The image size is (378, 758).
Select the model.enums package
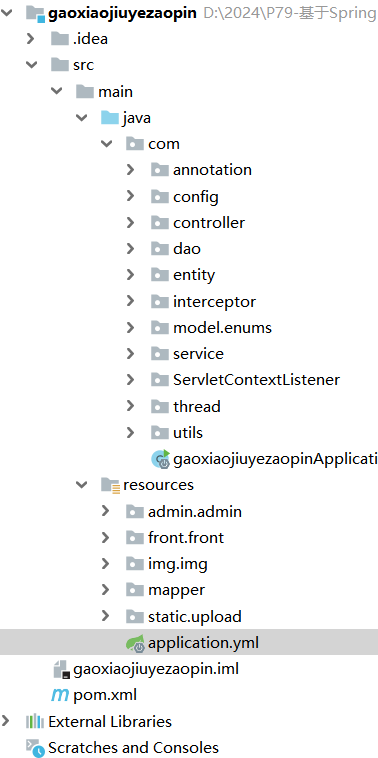pyautogui.click(x=222, y=328)
